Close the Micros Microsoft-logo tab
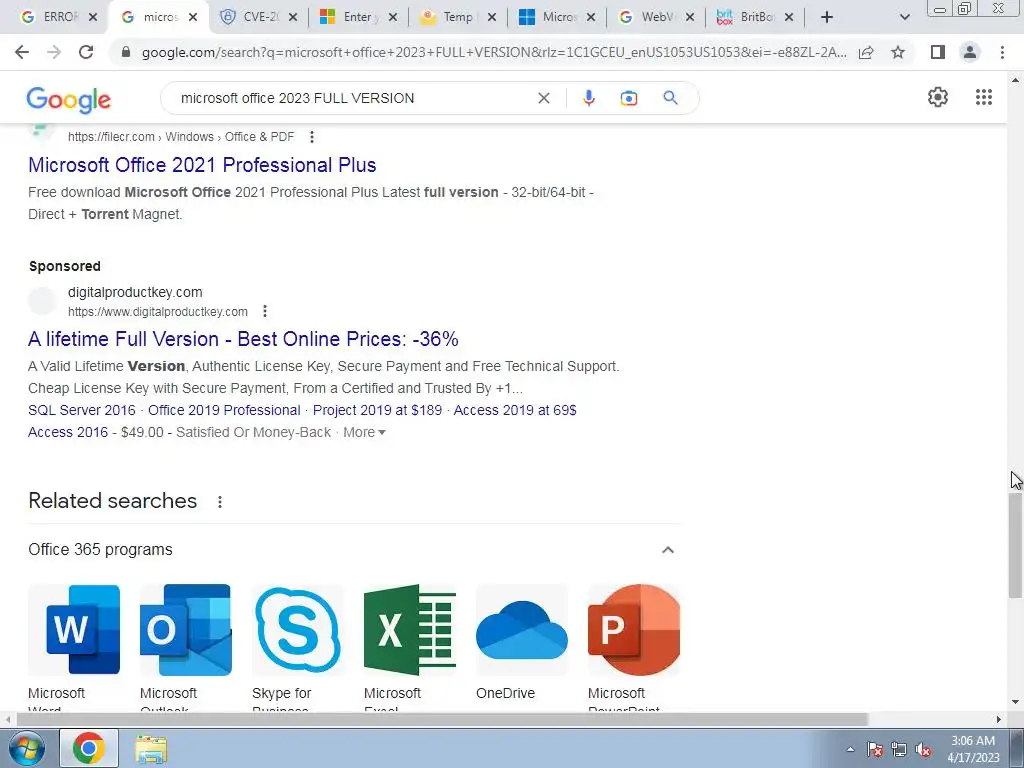Image resolution: width=1024 pixels, height=768 pixels. point(590,18)
